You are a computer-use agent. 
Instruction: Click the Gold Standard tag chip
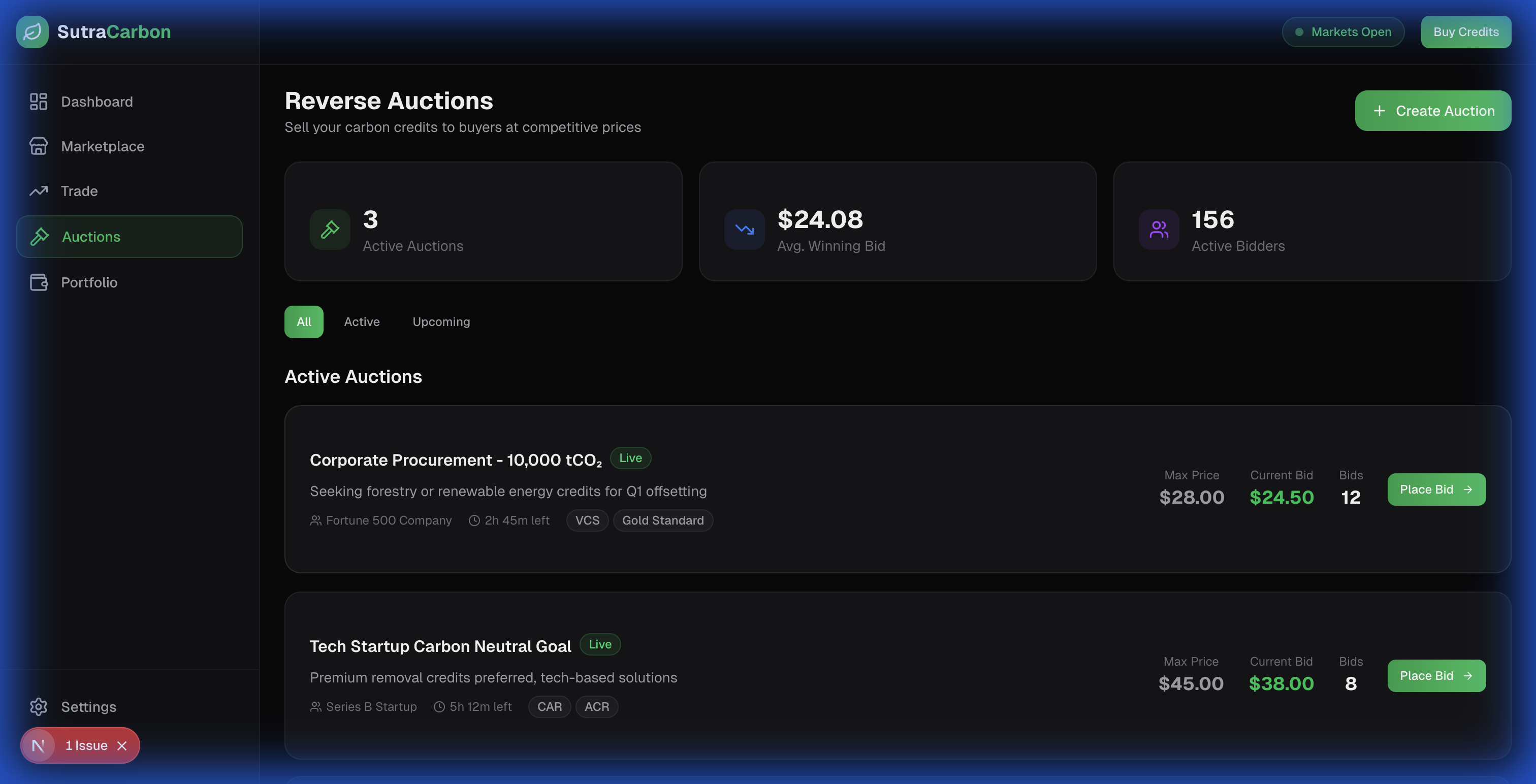[x=662, y=520]
